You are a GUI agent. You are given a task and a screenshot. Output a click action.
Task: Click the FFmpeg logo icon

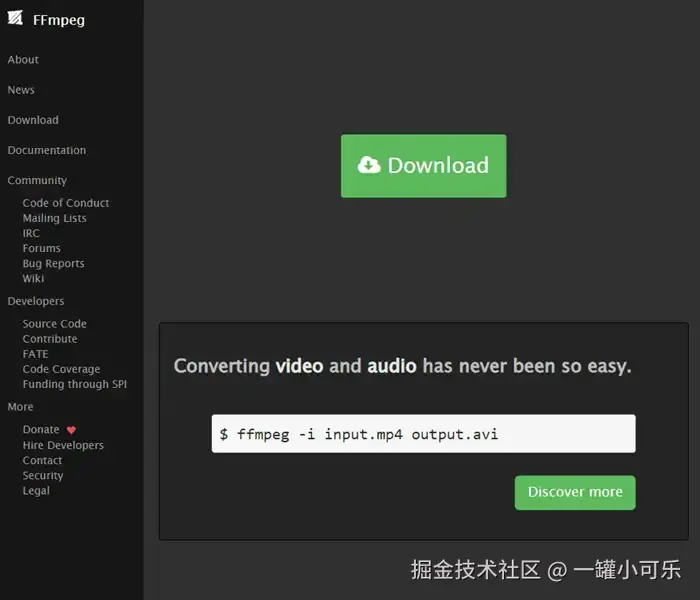[15, 18]
